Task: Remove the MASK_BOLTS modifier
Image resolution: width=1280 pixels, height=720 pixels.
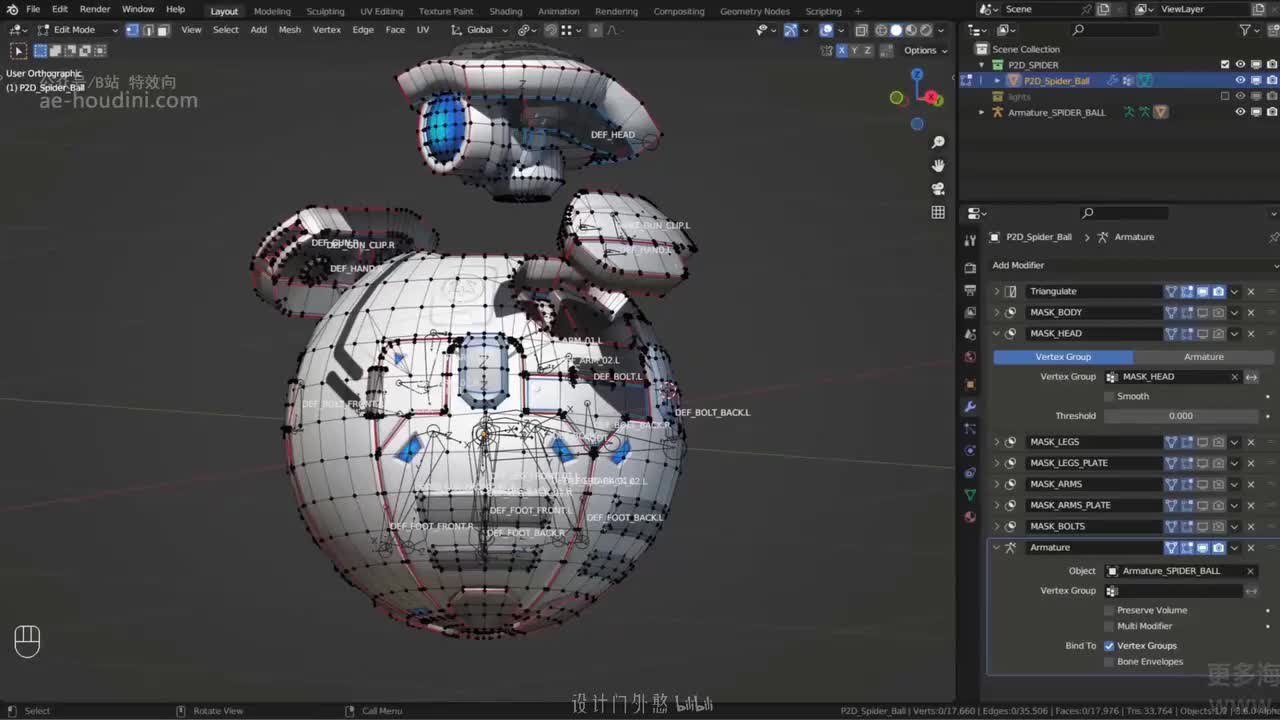Action: 1250,527
